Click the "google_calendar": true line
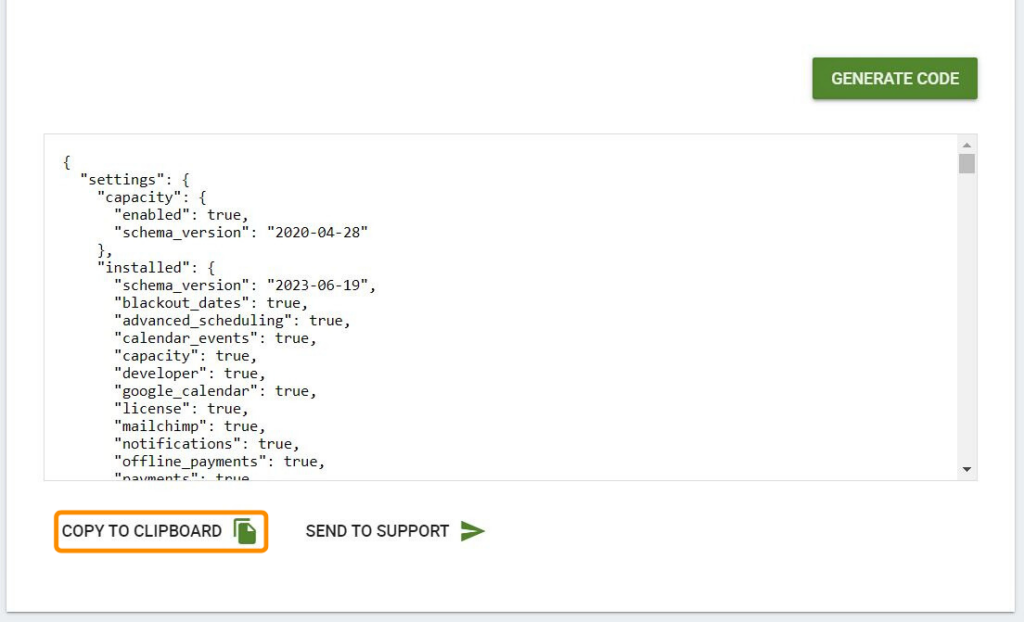This screenshot has width=1024, height=622. 215,391
